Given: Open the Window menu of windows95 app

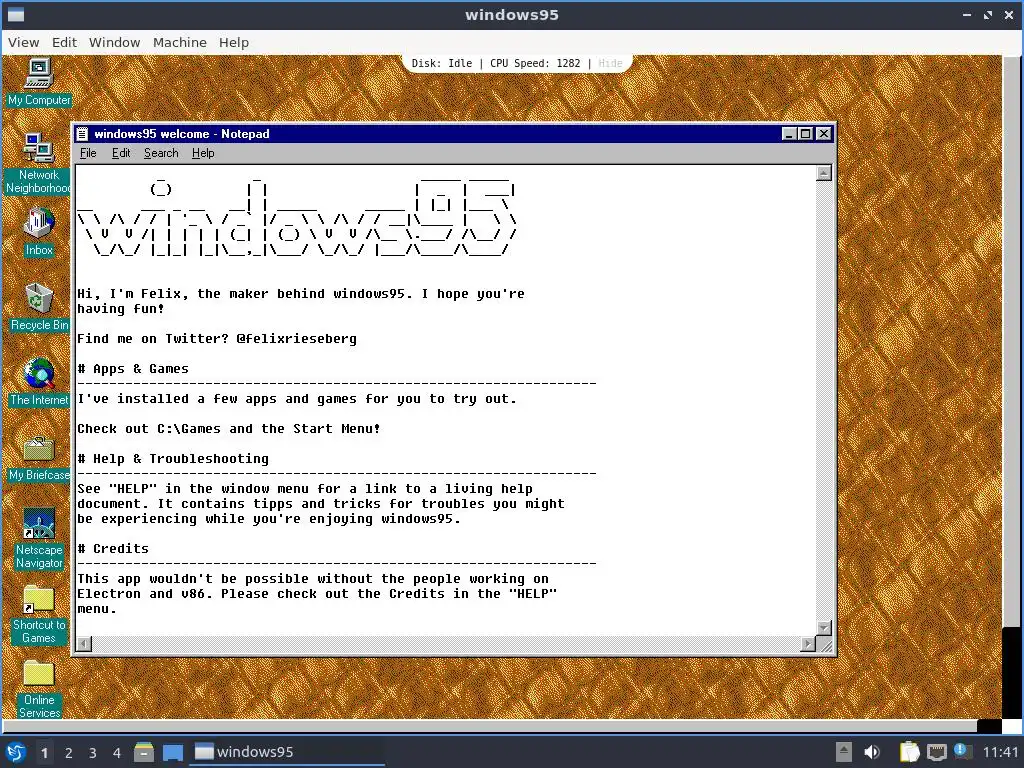Looking at the screenshot, I should (x=114, y=42).
